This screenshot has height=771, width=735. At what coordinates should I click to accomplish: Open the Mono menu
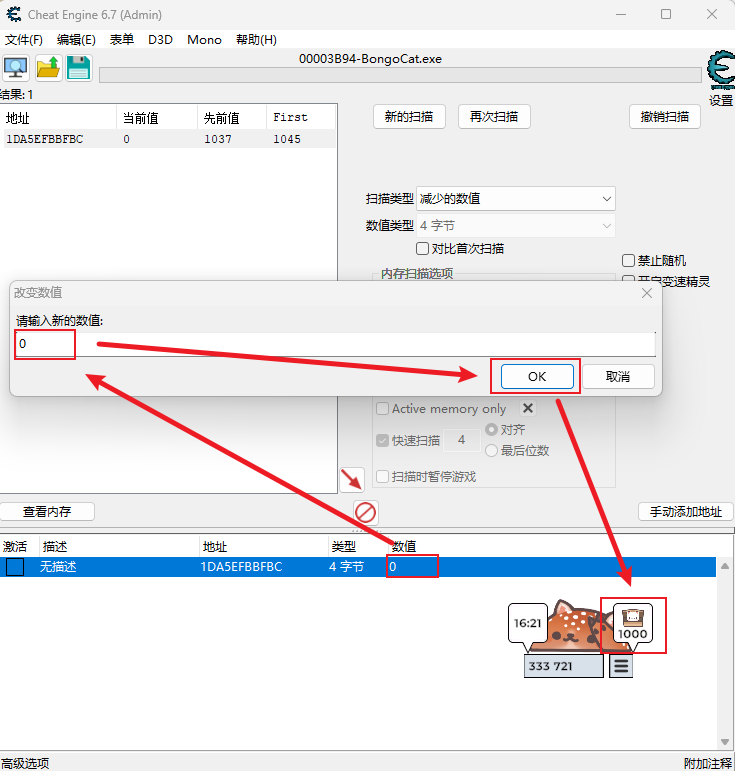204,40
